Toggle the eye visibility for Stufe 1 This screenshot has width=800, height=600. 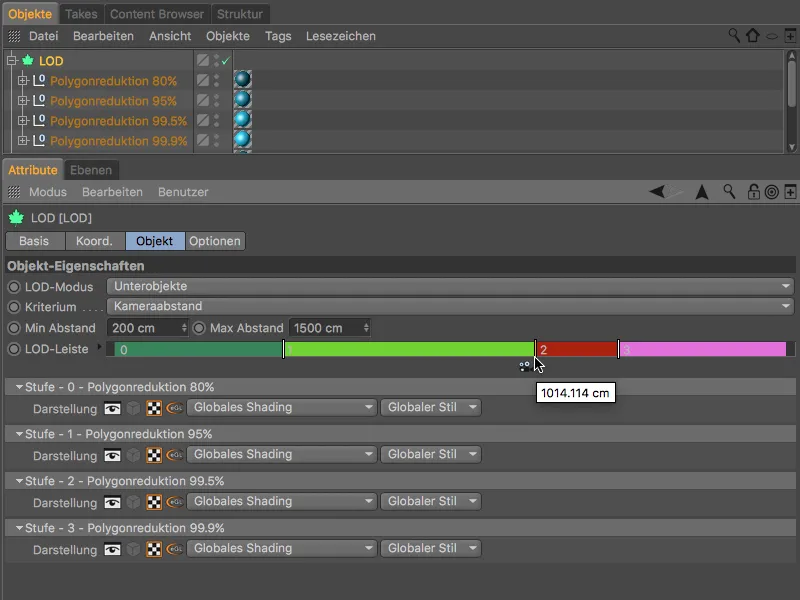click(x=112, y=455)
